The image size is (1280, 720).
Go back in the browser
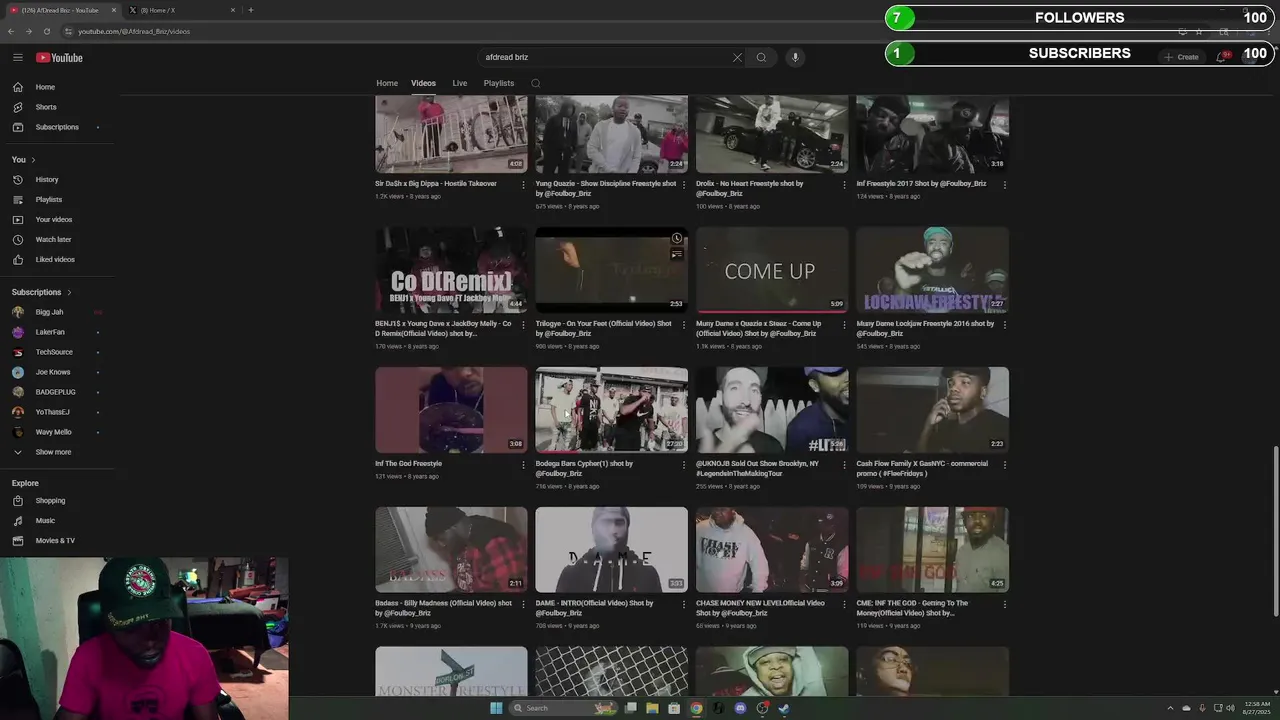coord(11,31)
